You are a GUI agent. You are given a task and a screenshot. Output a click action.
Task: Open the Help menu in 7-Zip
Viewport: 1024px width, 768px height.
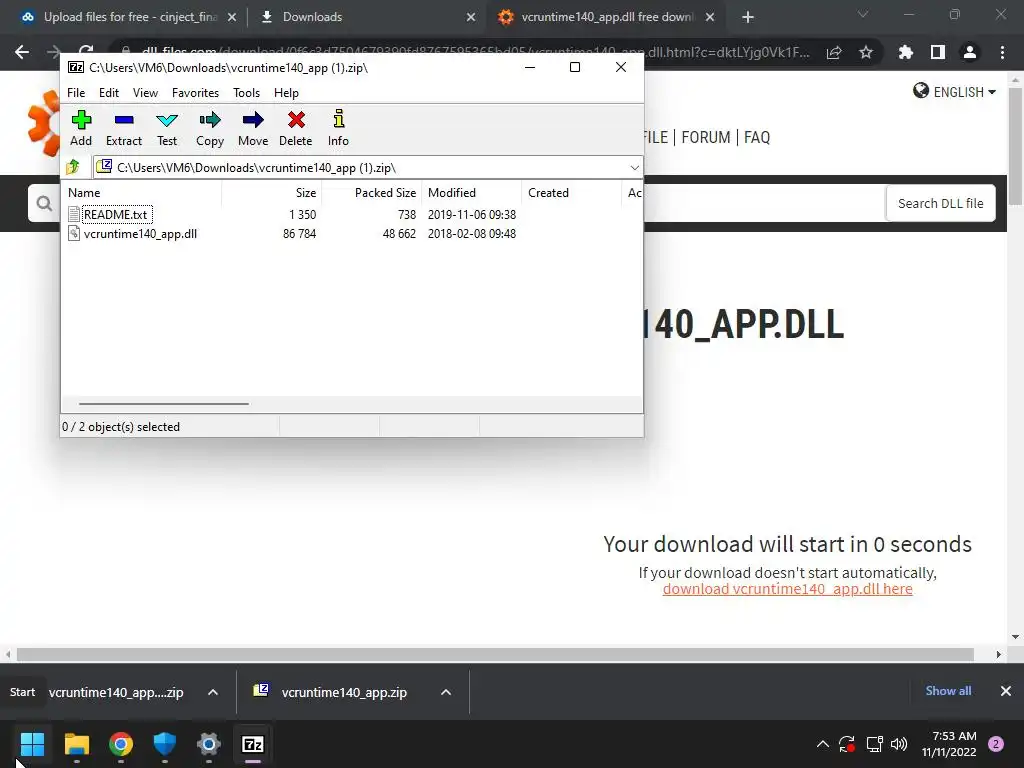point(286,93)
